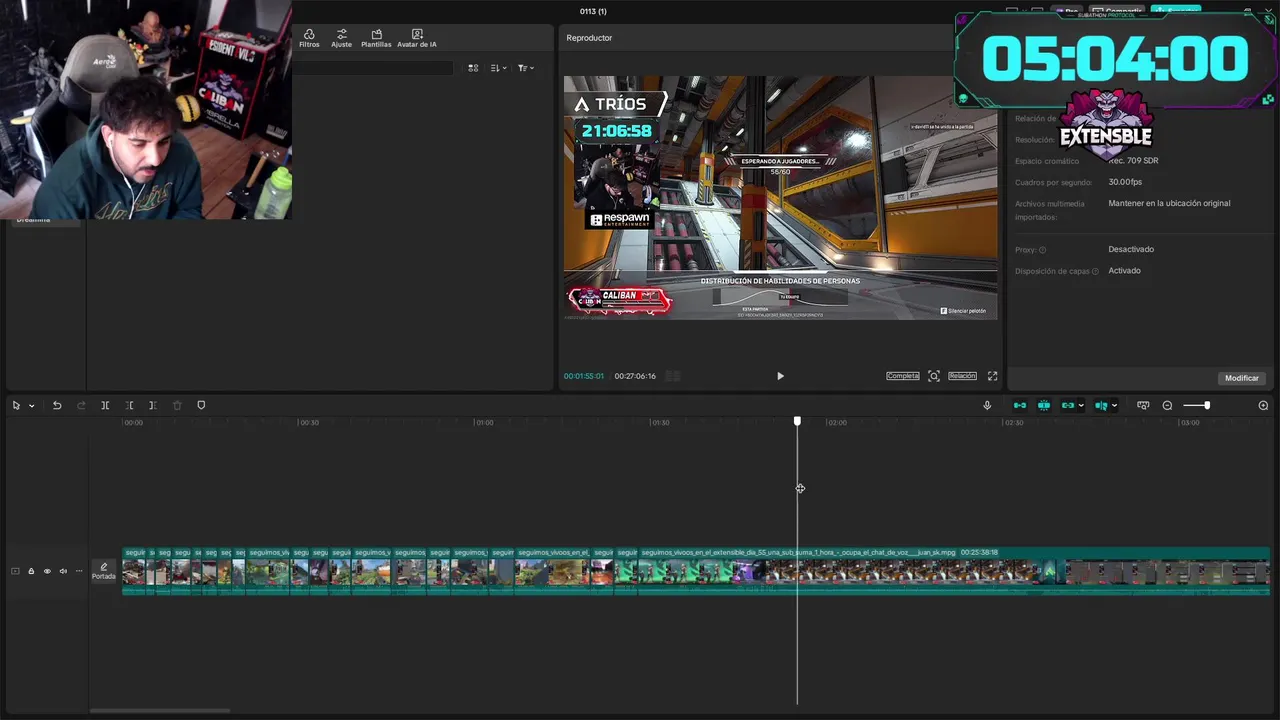Click the Modificar button
The image size is (1280, 720).
(x=1241, y=378)
